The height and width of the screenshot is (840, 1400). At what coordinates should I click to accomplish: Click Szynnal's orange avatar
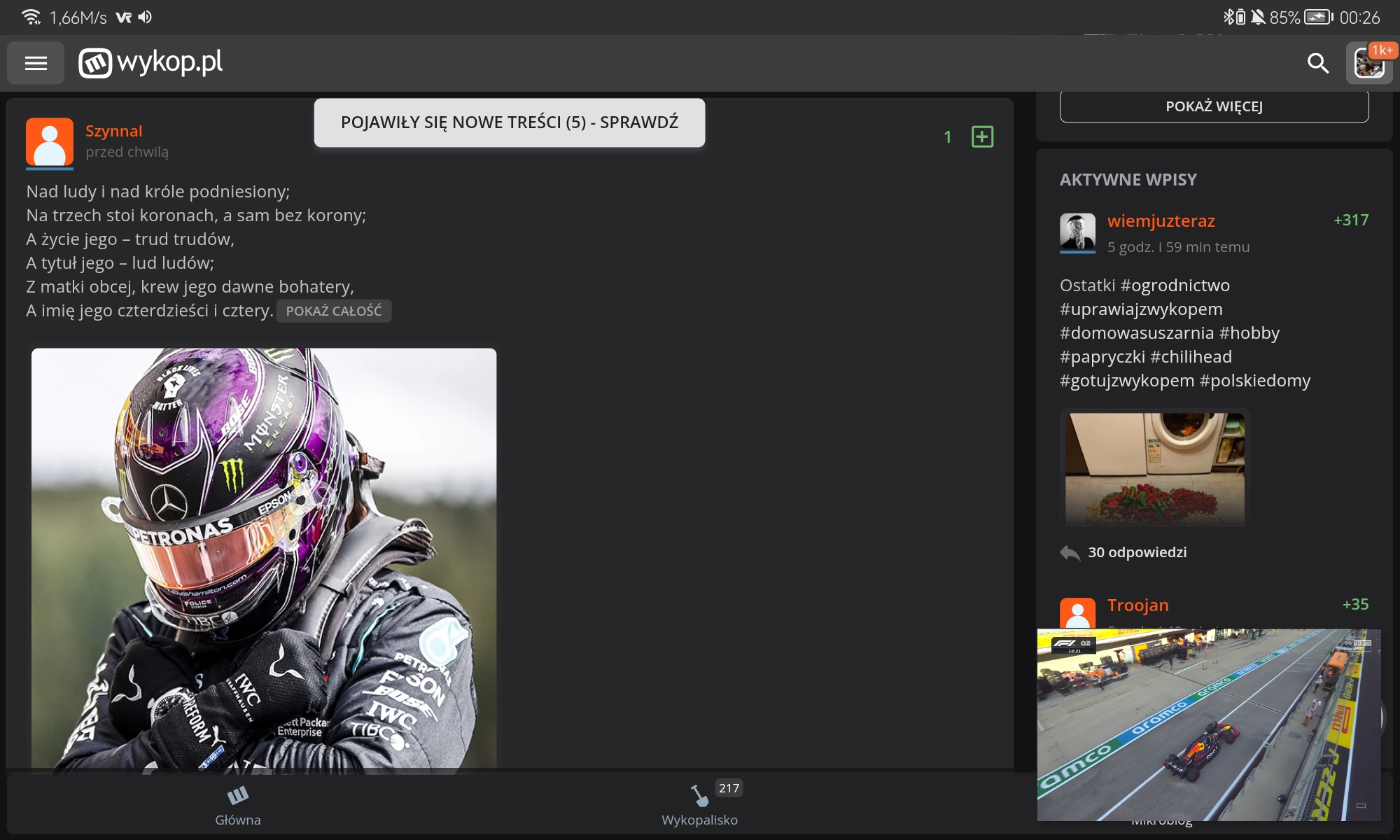50,142
